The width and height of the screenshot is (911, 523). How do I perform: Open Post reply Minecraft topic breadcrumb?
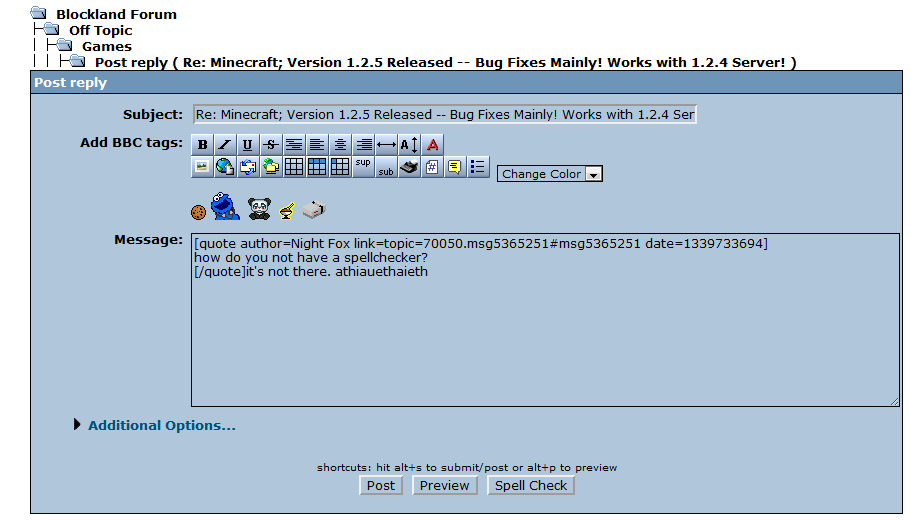[x=446, y=62]
